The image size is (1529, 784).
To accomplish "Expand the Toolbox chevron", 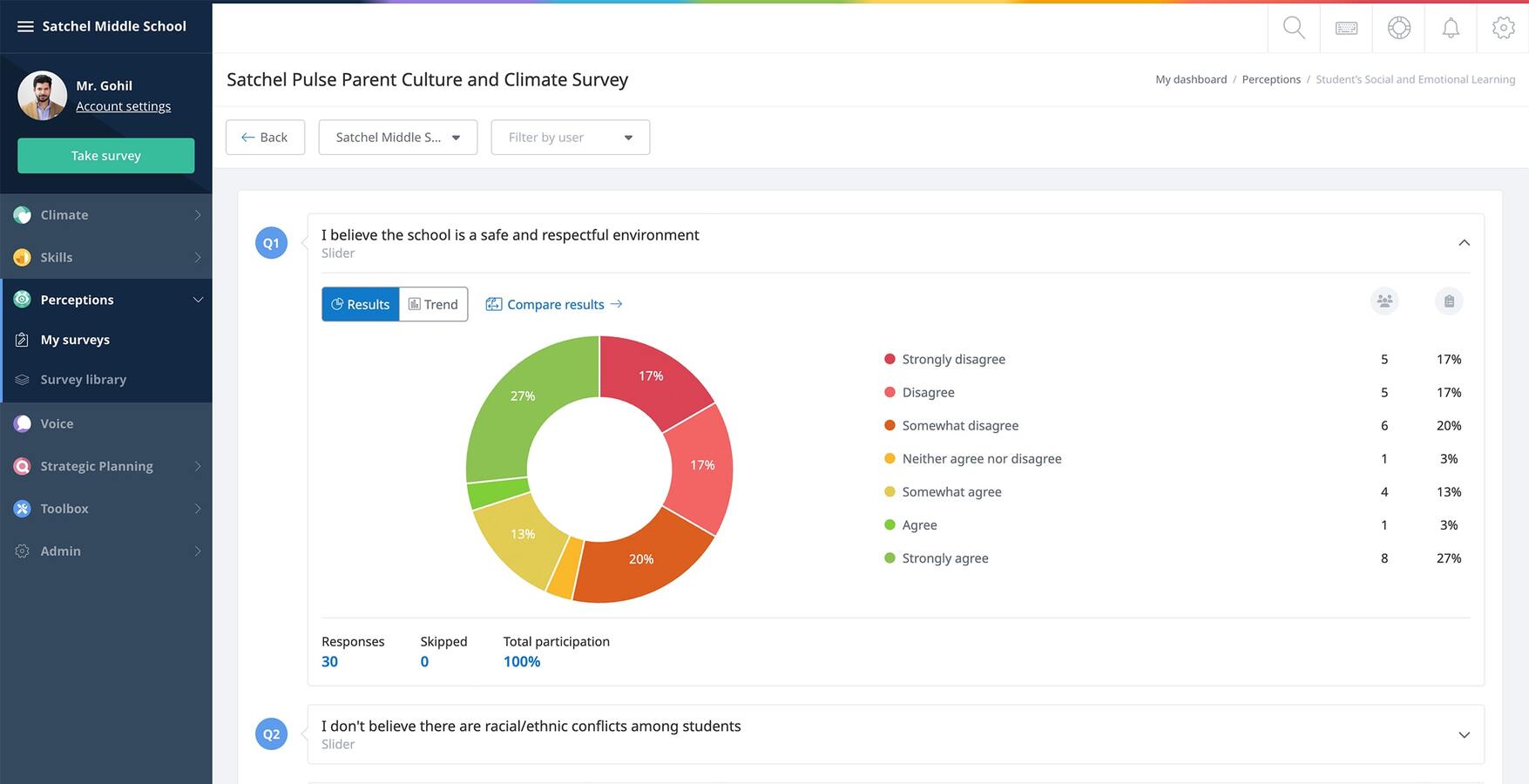I will point(198,509).
